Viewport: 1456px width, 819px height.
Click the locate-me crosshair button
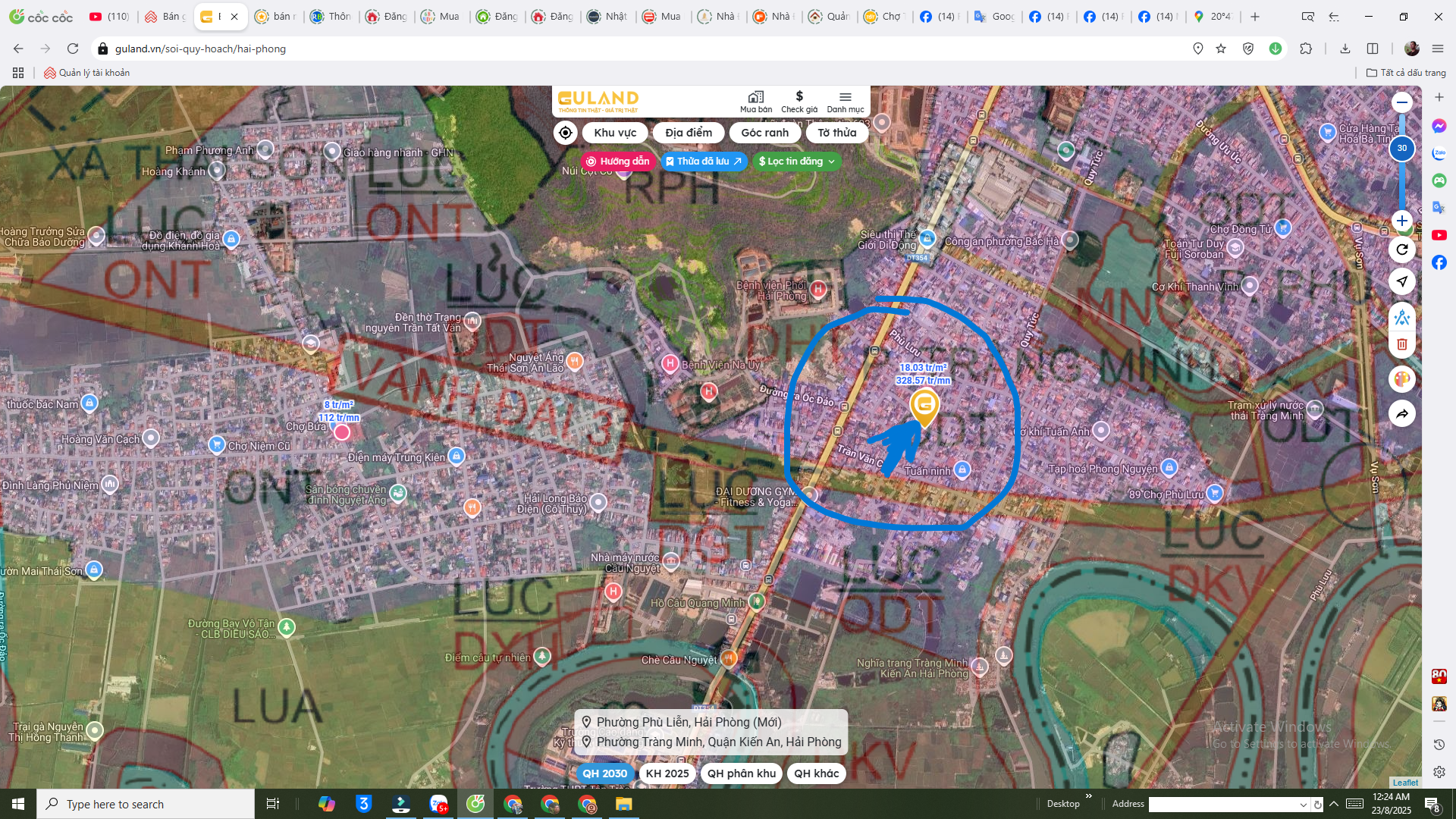(565, 133)
